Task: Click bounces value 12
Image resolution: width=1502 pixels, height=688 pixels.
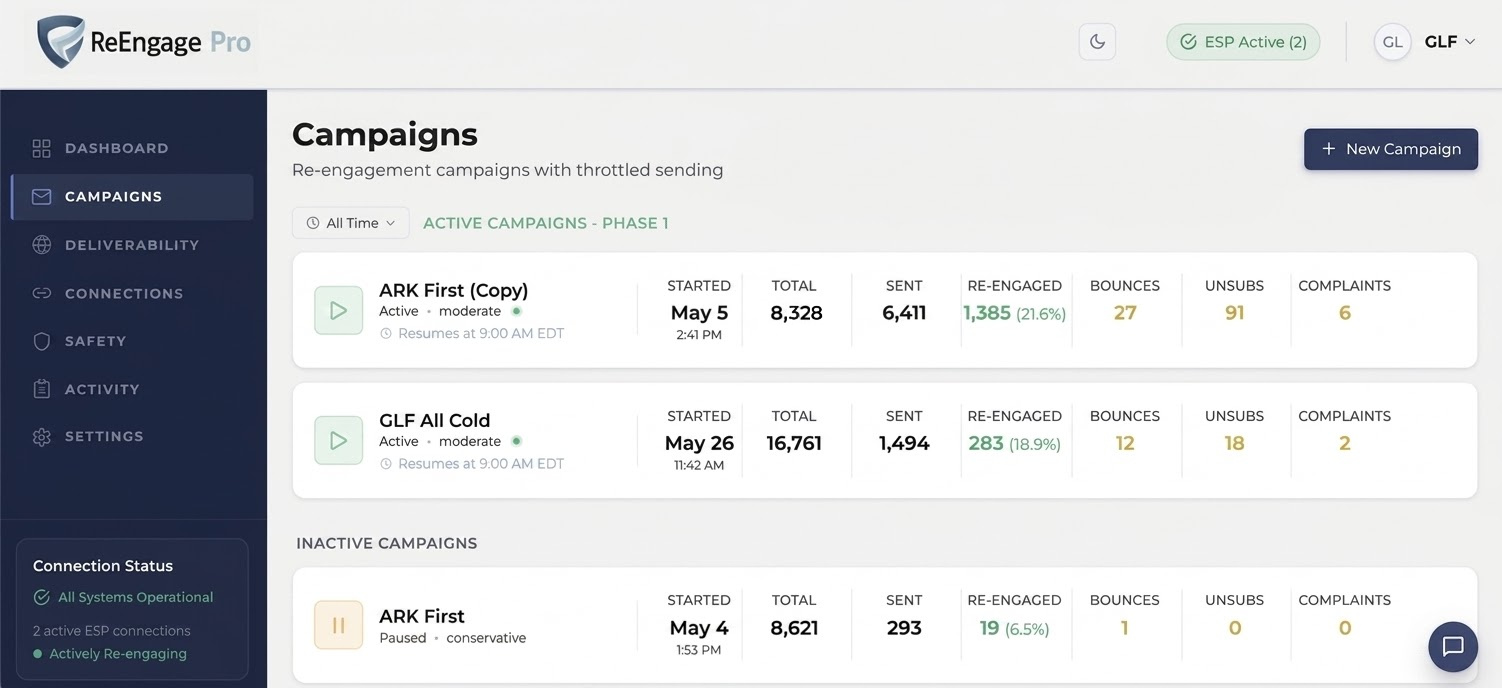Action: (1125, 443)
